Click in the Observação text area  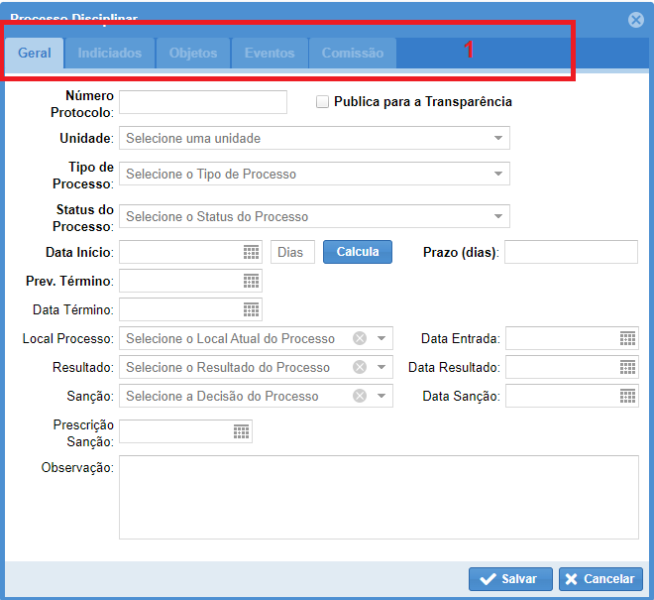378,497
